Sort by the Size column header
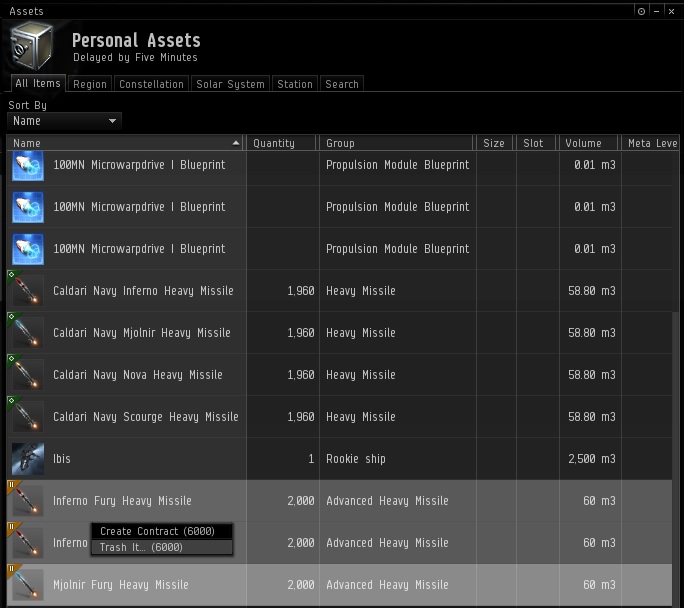 495,143
